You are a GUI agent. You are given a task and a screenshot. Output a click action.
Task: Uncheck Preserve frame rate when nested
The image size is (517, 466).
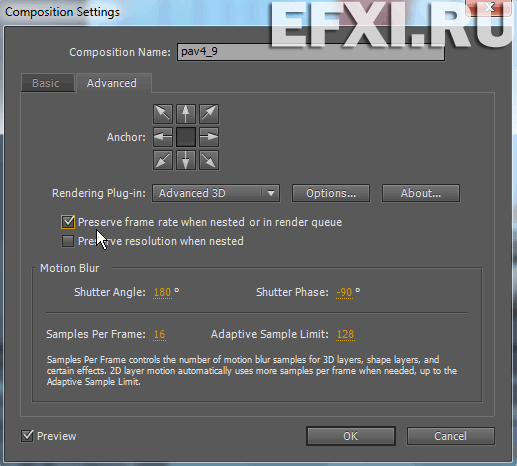(x=68, y=222)
